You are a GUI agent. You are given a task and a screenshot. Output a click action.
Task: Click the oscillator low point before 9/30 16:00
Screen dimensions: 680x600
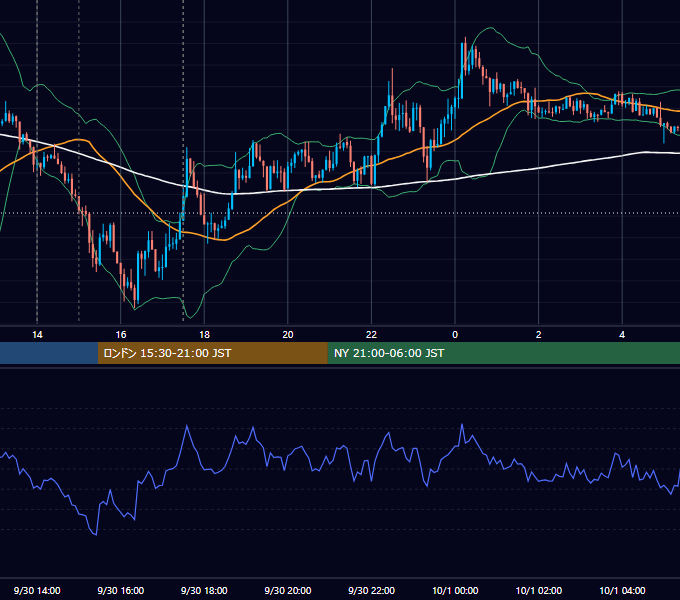(x=95, y=535)
